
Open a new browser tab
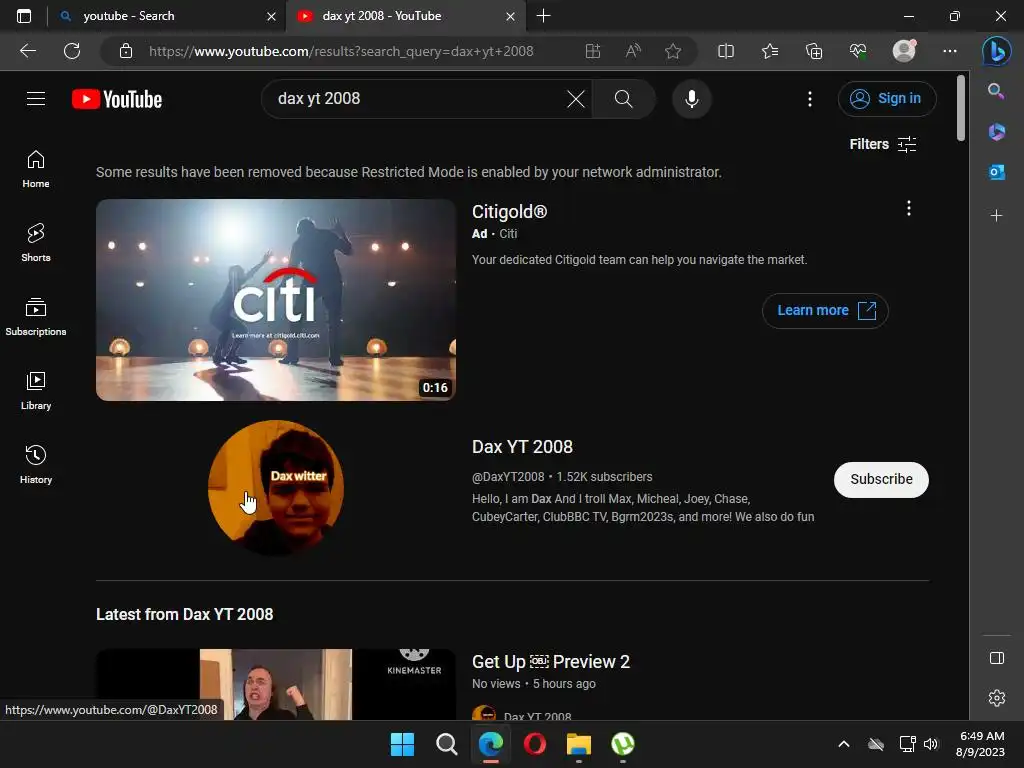coord(543,16)
